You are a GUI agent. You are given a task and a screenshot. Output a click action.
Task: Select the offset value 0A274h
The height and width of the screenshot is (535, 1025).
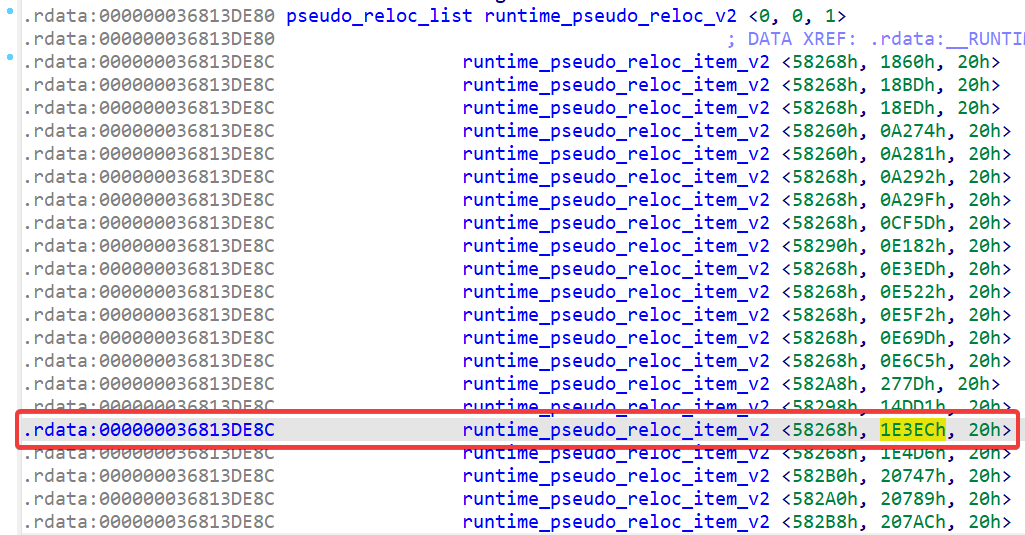click(x=913, y=131)
